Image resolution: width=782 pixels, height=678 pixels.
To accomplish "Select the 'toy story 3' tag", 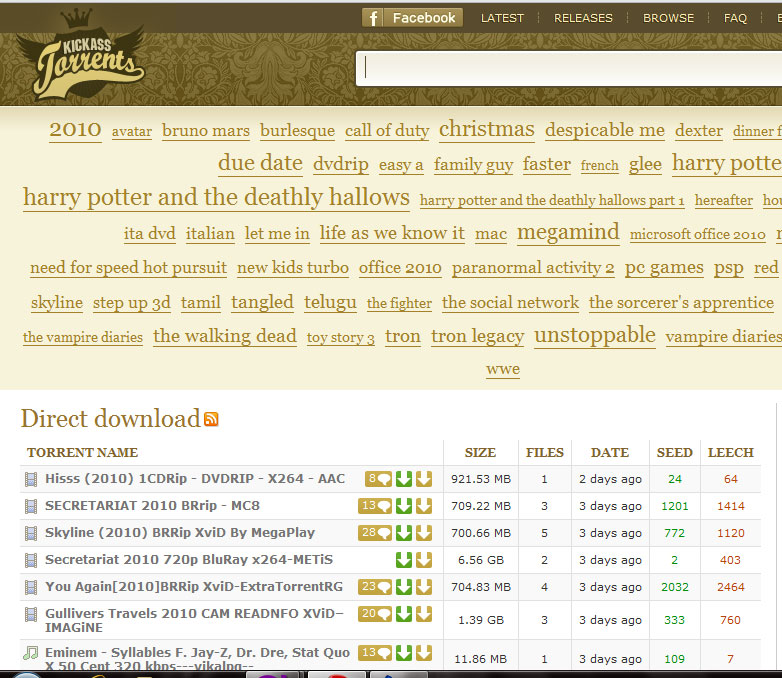I will [x=341, y=338].
